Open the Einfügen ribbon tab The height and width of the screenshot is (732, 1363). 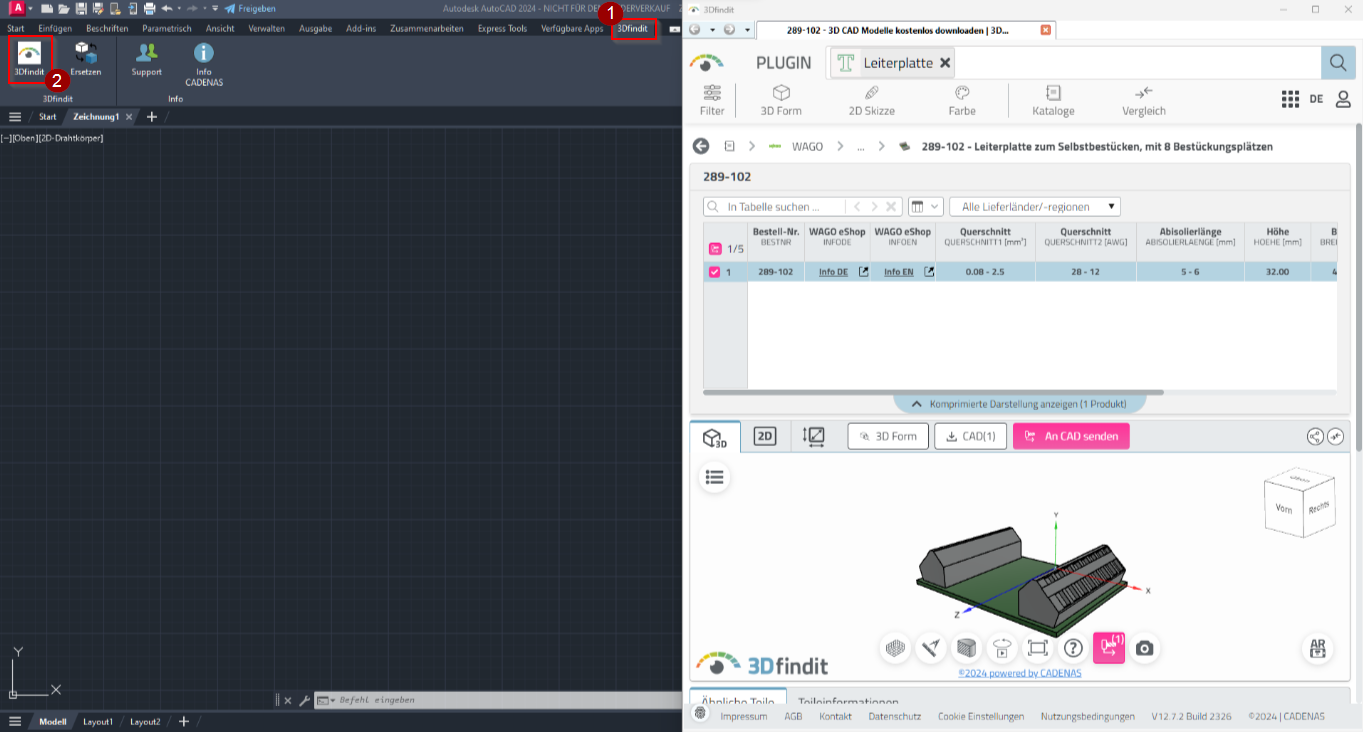tap(55, 28)
